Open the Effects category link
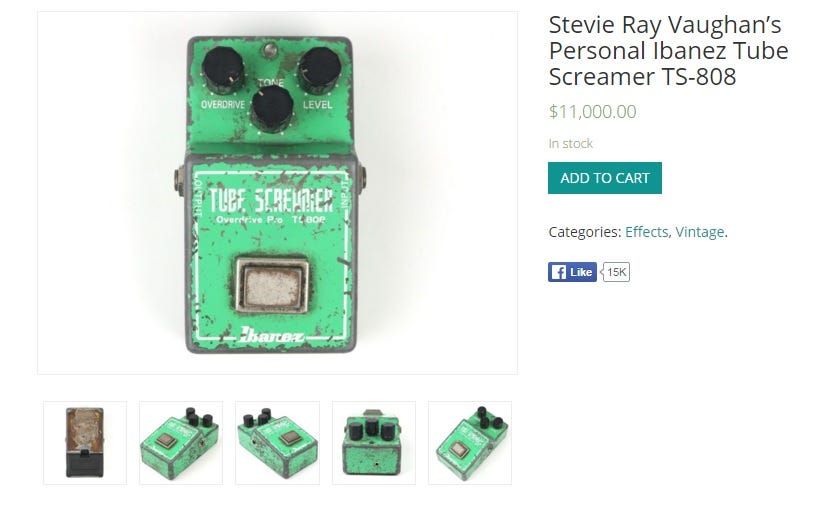 pyautogui.click(x=646, y=232)
